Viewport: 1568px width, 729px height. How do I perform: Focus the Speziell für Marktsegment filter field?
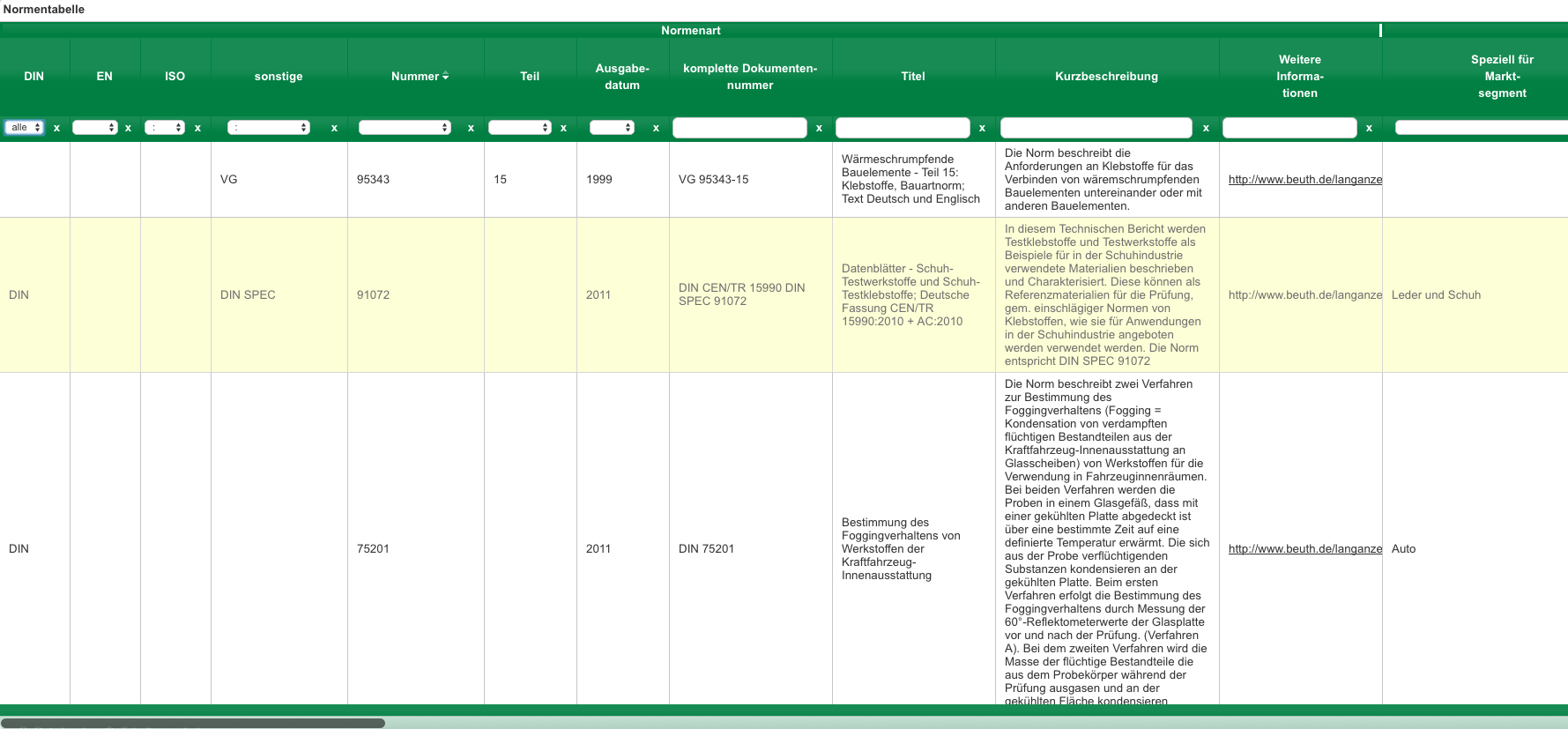pyautogui.click(x=1482, y=128)
